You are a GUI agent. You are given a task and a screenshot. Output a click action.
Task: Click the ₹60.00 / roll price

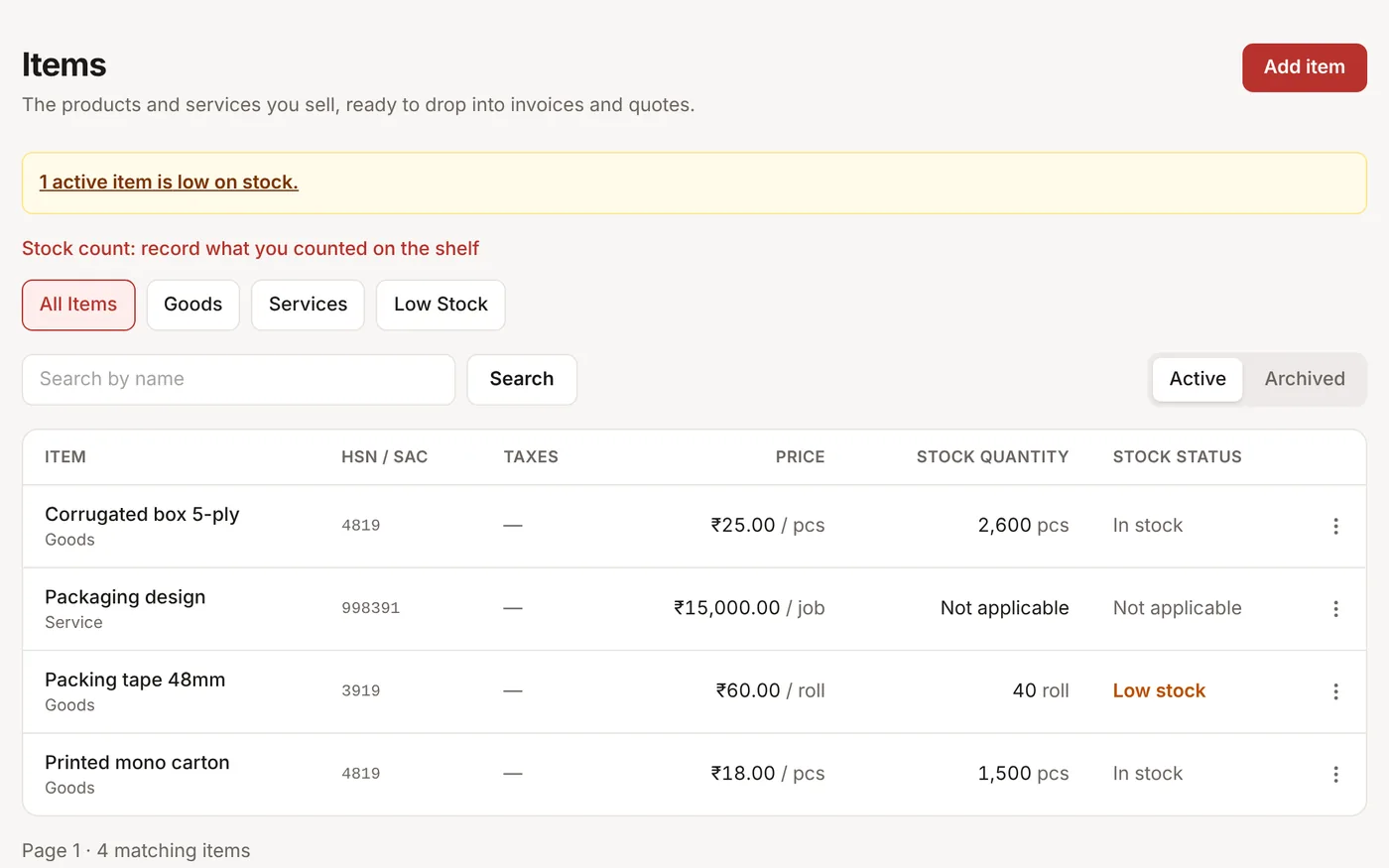[x=771, y=691]
